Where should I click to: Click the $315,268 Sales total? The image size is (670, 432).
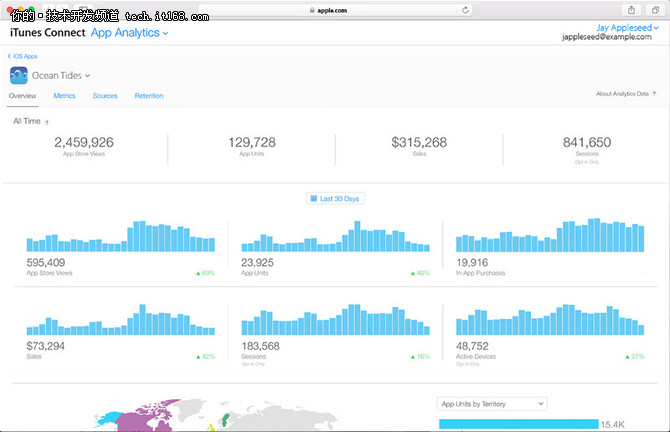click(x=419, y=146)
